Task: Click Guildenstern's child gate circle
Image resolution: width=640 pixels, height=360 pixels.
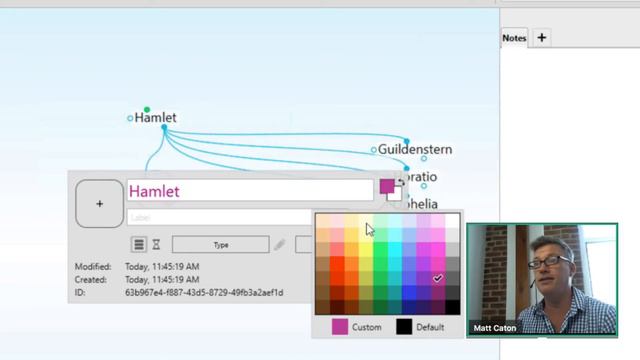Action: pos(424,158)
